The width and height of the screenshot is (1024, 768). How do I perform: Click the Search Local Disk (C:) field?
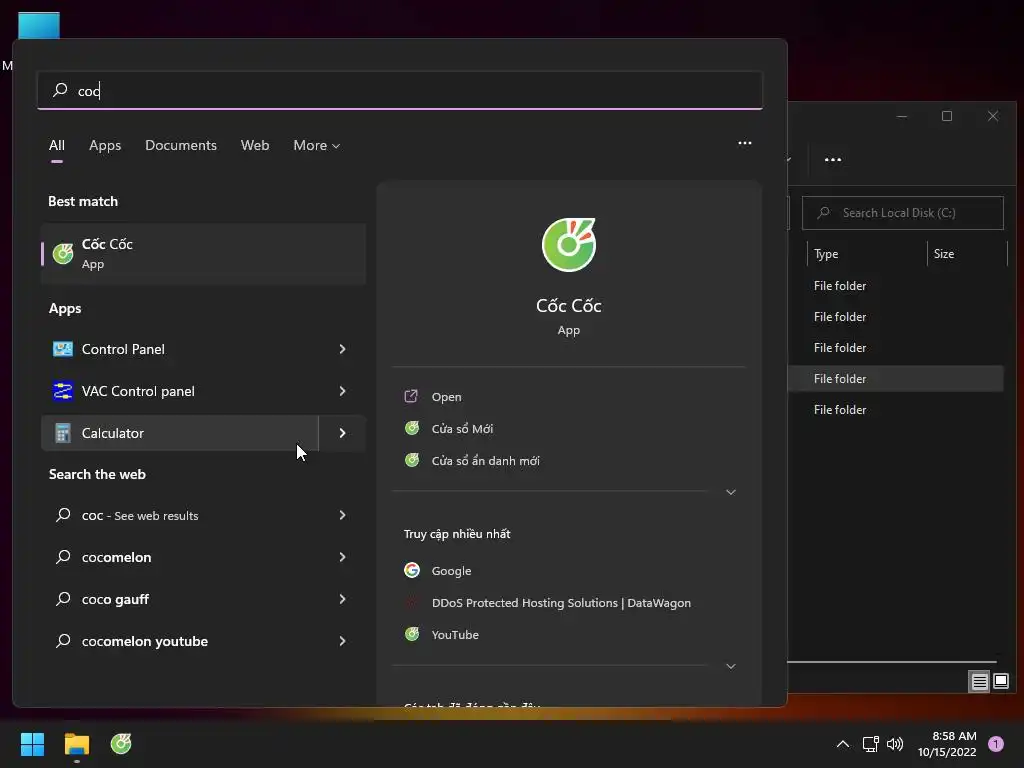click(x=903, y=213)
